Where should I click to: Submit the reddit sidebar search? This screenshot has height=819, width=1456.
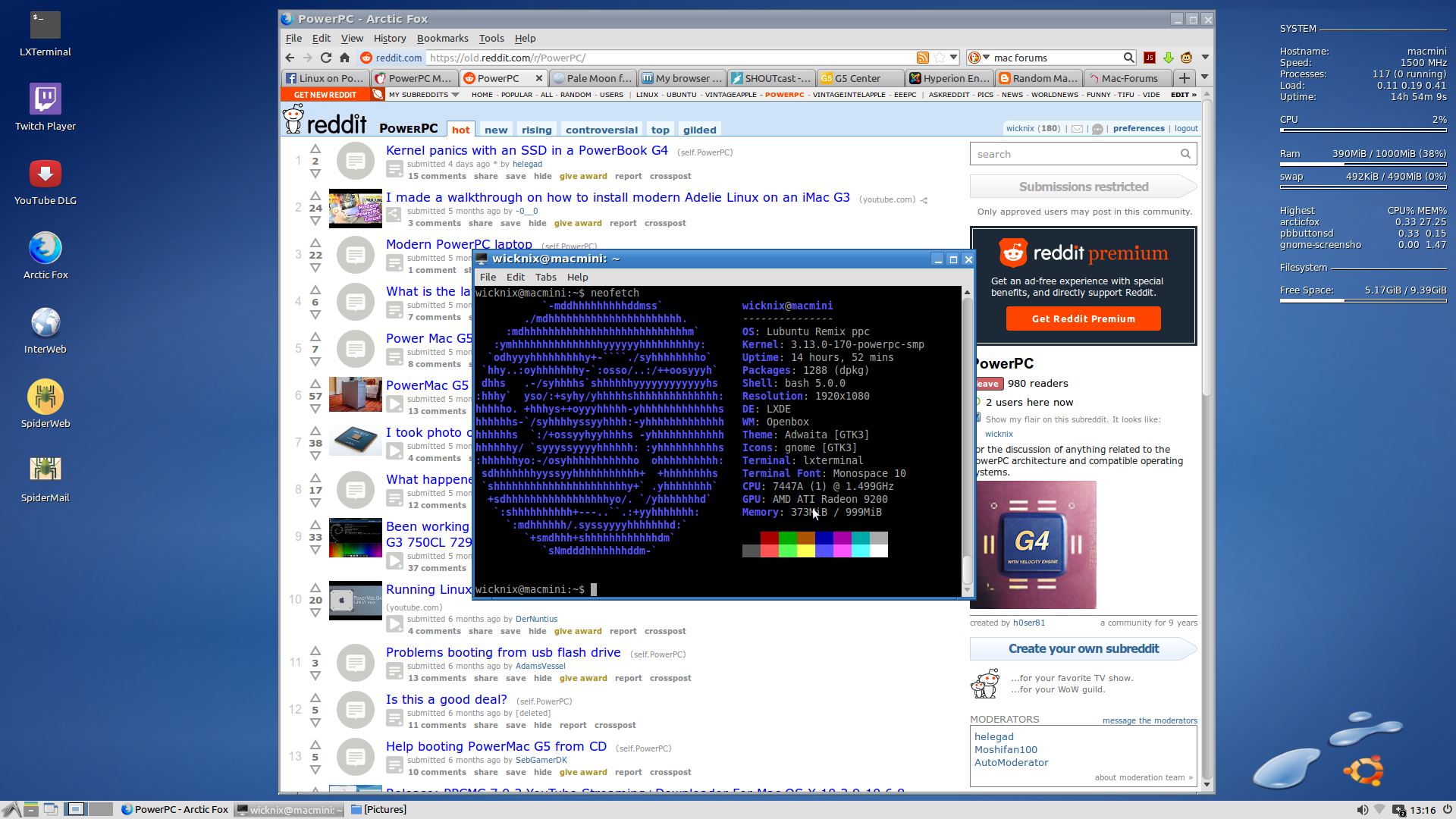[1185, 154]
